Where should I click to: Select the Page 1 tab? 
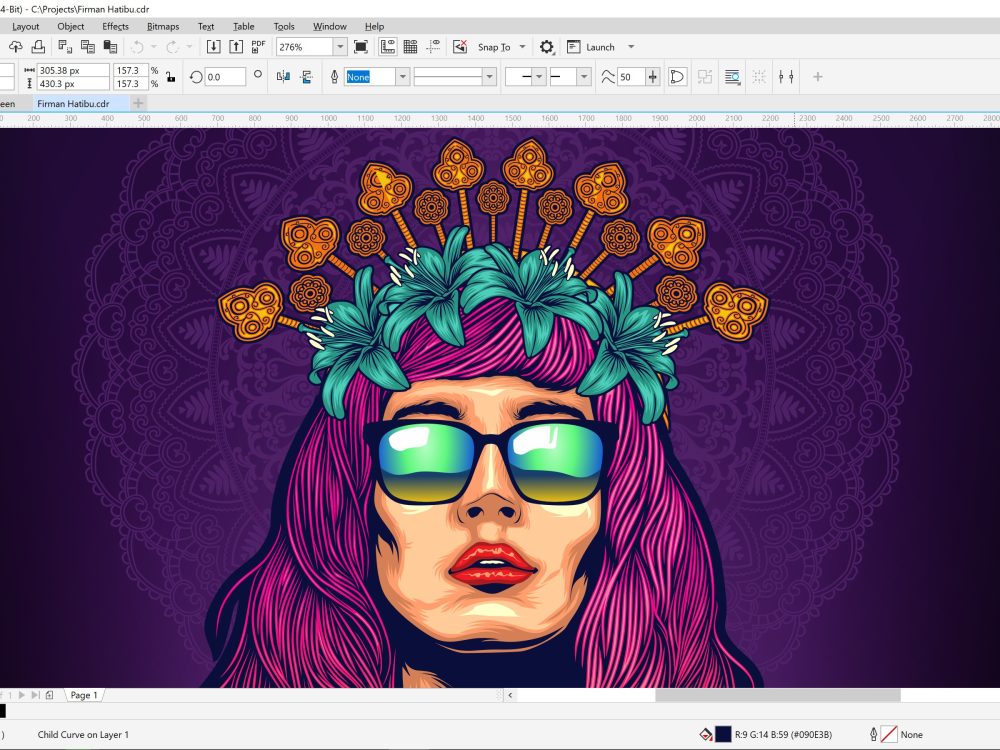pos(84,695)
